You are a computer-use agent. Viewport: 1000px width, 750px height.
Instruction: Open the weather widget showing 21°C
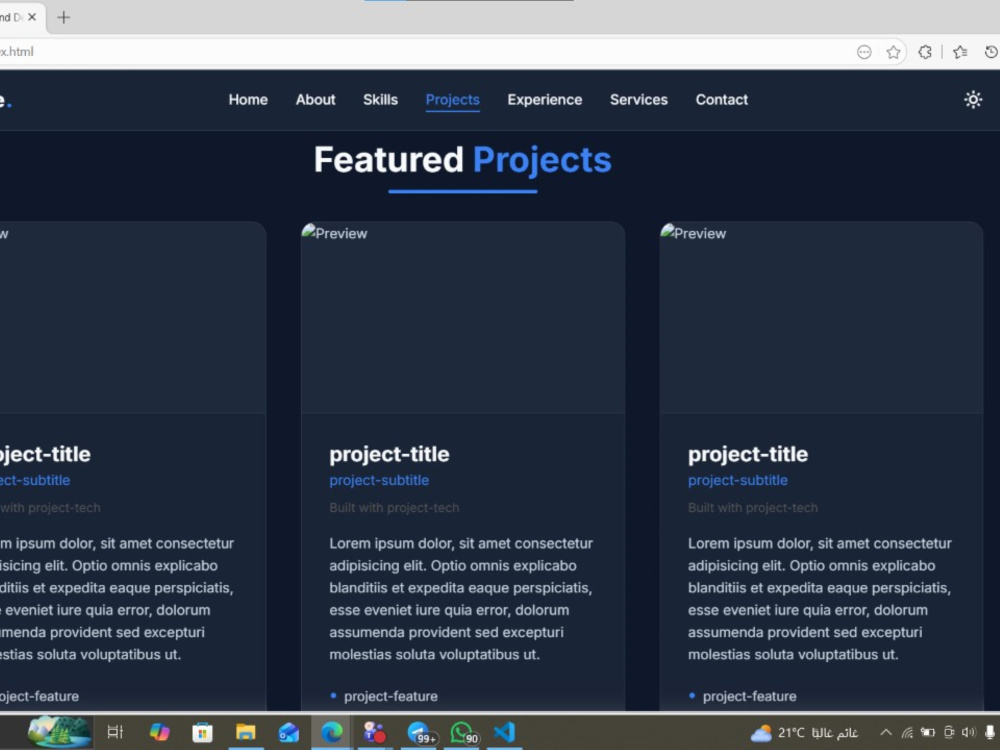point(804,733)
